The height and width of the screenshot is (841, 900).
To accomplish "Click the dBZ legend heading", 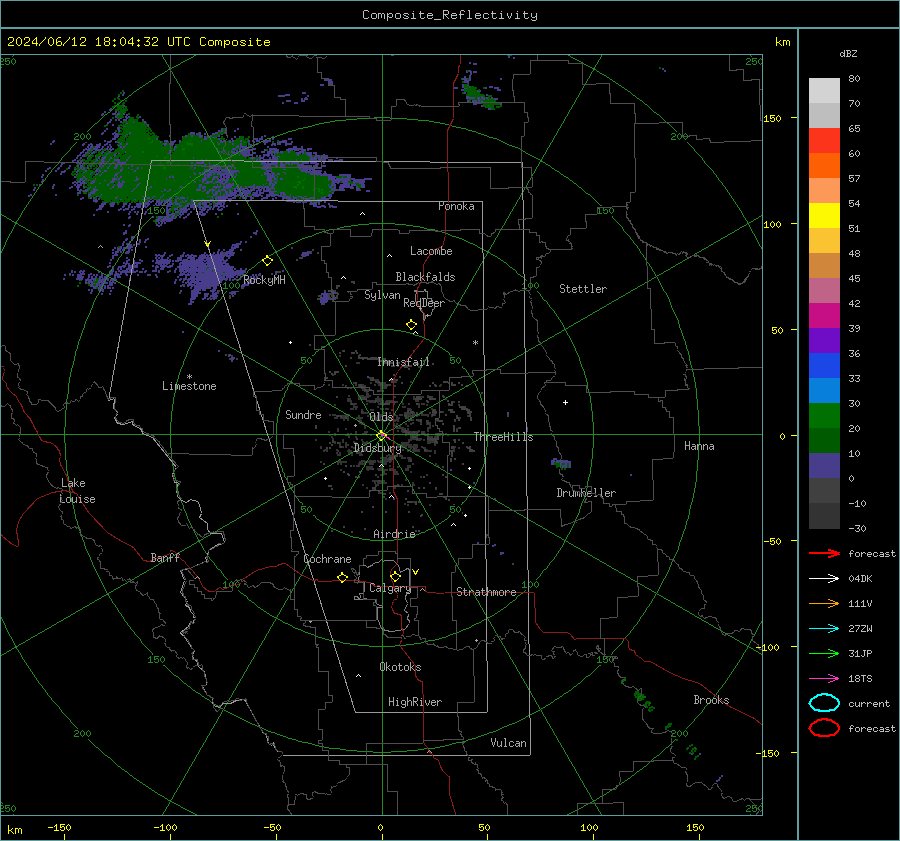I will 848,54.
